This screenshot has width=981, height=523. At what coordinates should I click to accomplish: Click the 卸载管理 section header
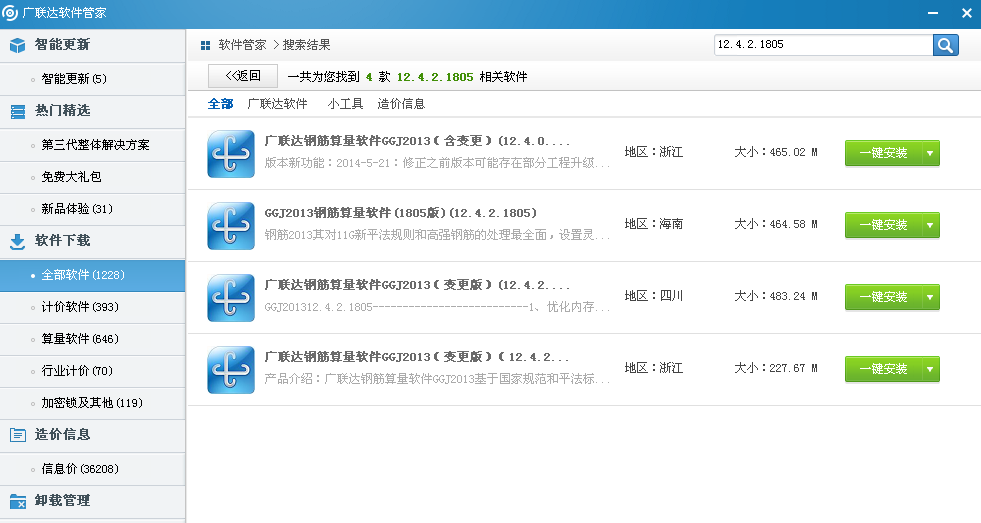[93, 501]
